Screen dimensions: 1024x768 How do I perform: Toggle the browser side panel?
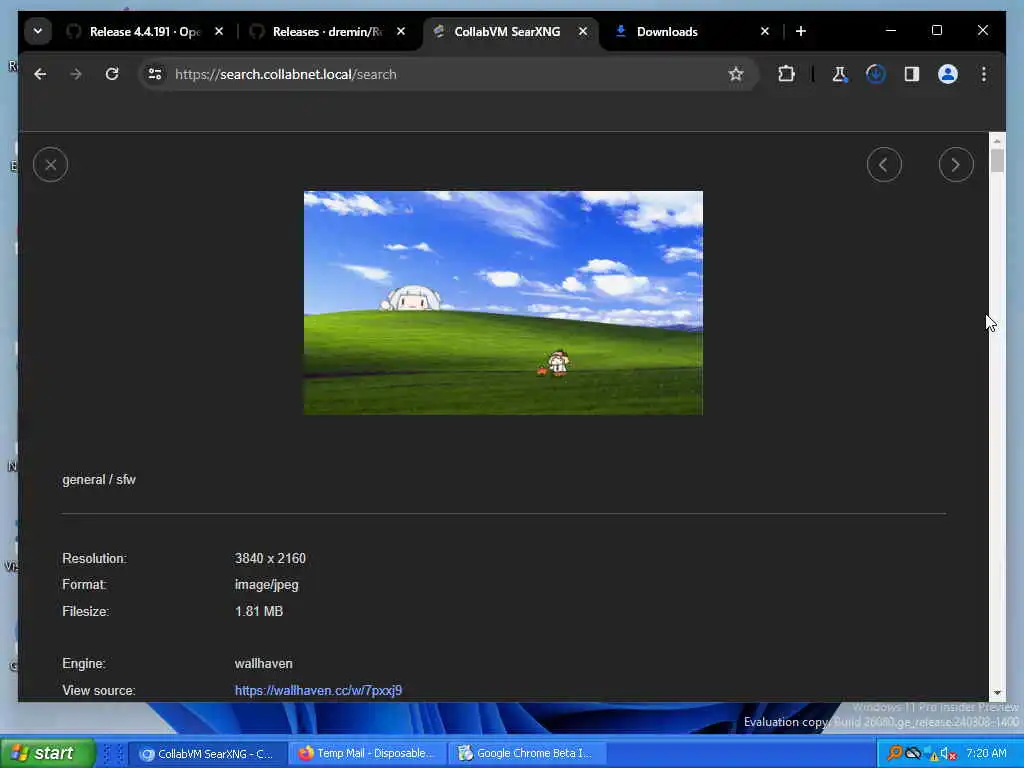(912, 74)
